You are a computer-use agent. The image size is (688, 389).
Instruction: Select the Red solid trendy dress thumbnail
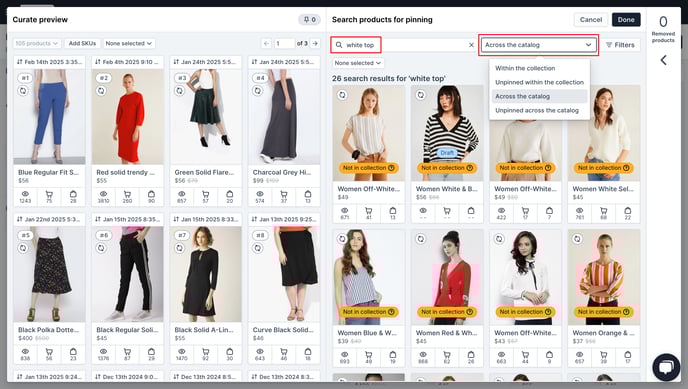click(127, 117)
